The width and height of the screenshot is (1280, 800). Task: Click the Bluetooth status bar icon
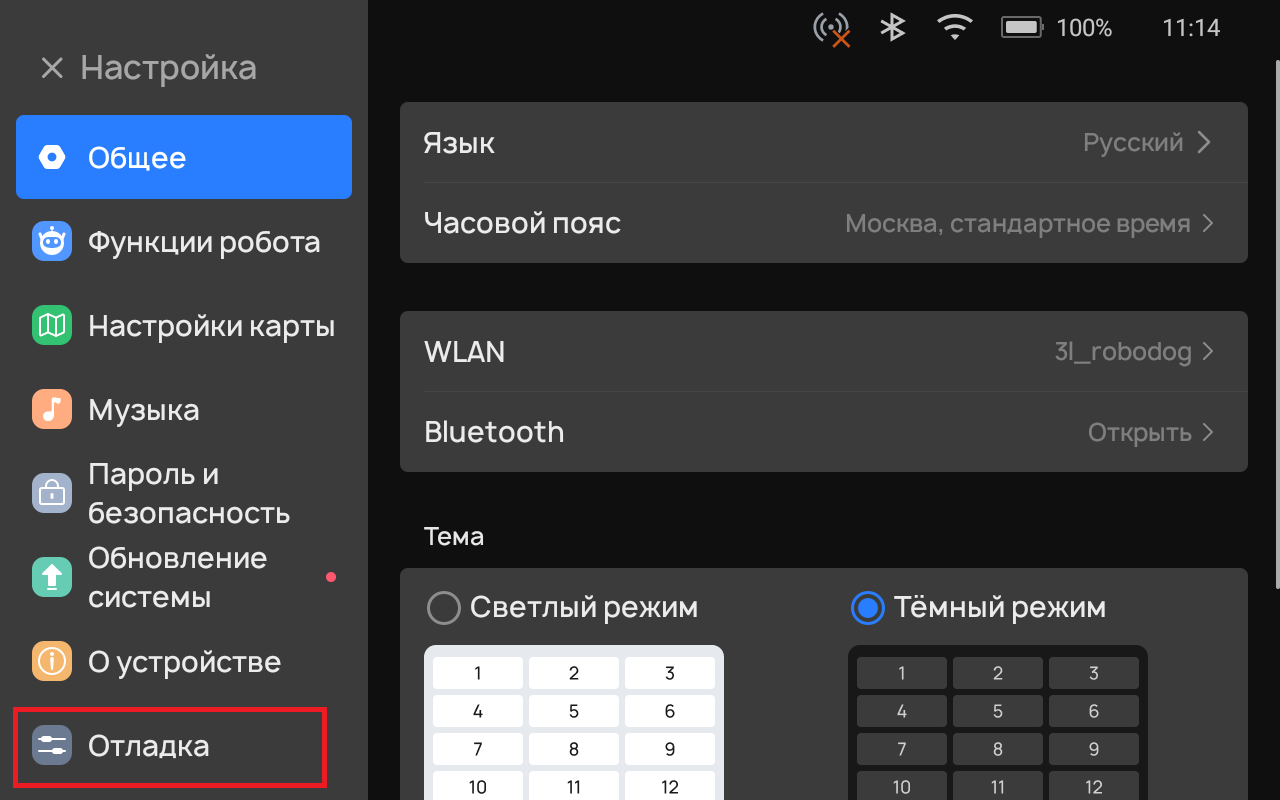pos(892,28)
